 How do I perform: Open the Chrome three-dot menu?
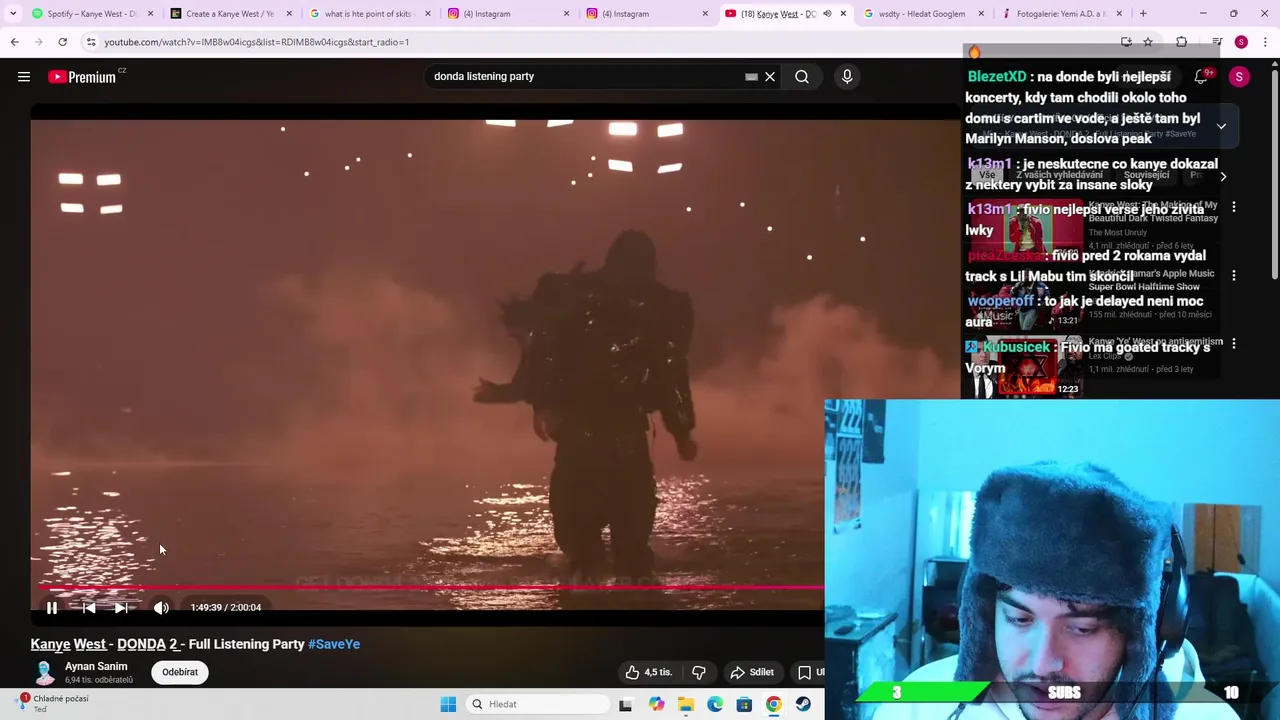pos(1266,42)
